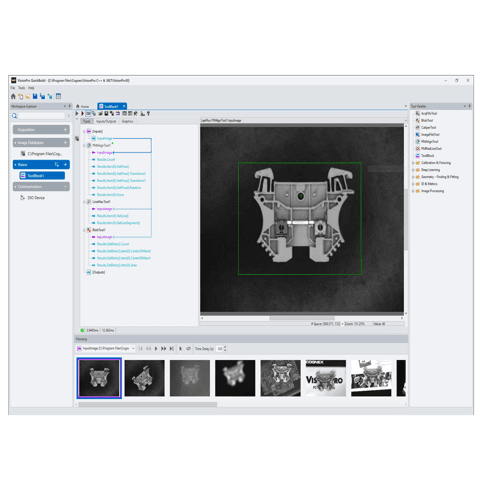The height and width of the screenshot is (480, 480).
Task: Open the Help menu
Action: (x=31, y=88)
